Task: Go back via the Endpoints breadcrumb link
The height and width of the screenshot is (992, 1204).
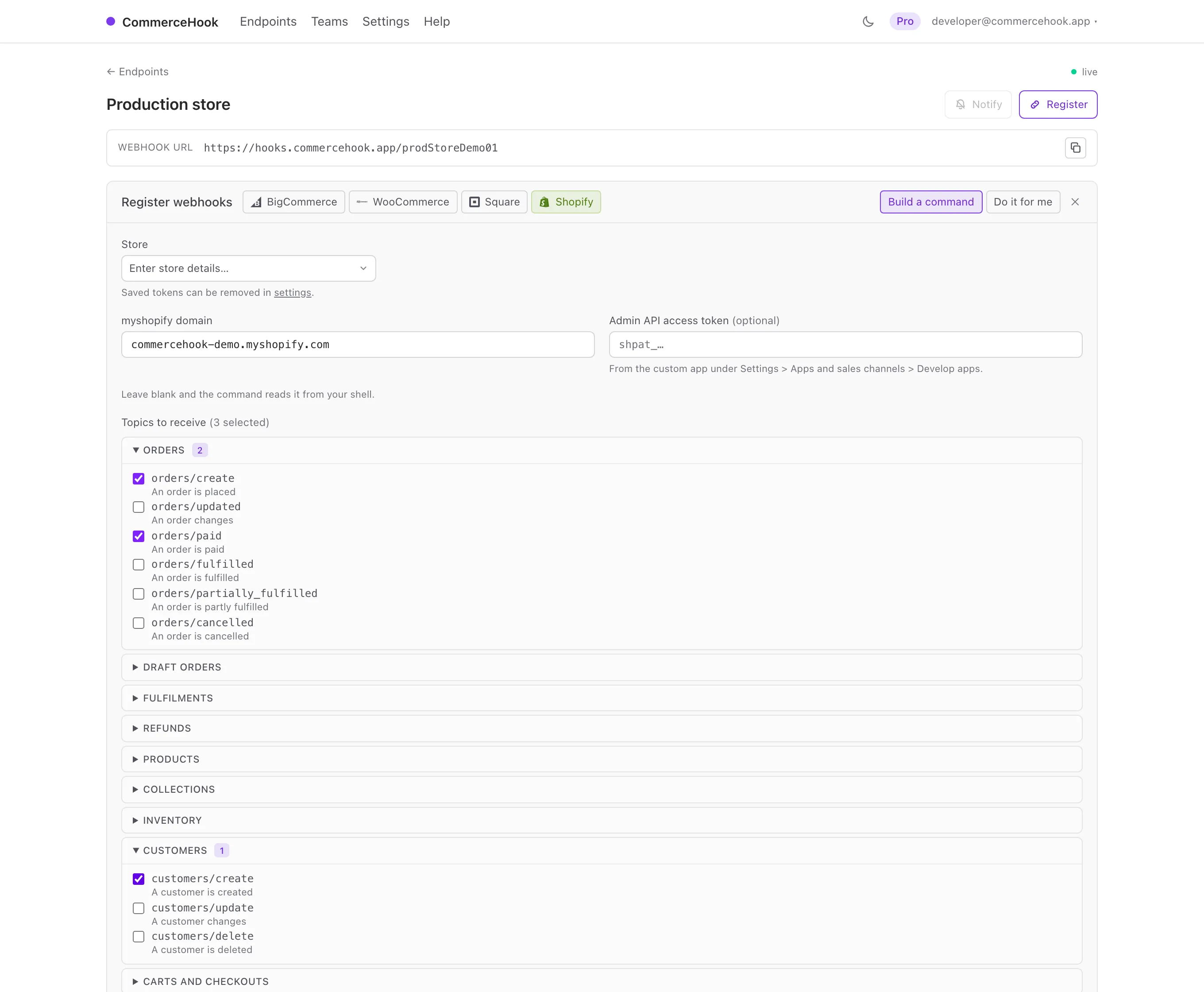Action: point(138,71)
